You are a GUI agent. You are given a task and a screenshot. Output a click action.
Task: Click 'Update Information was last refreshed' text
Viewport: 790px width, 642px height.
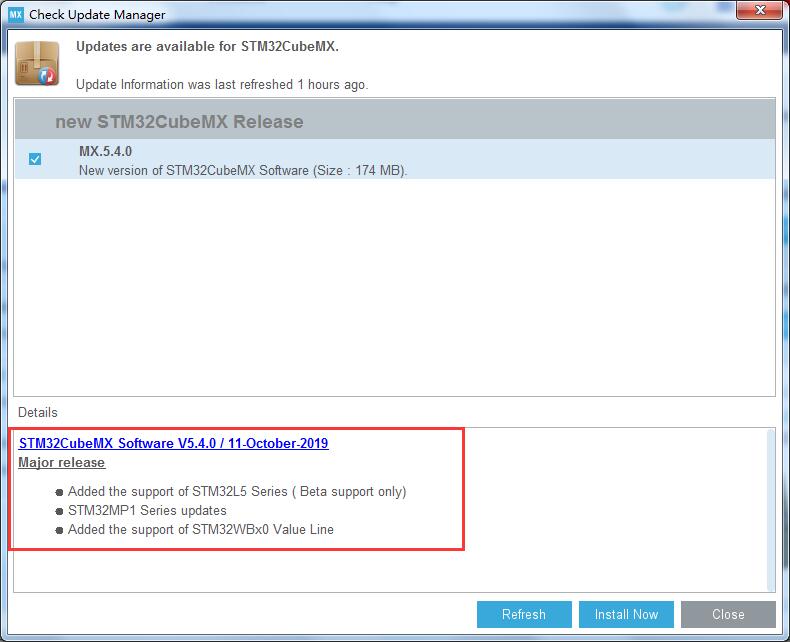pos(222,85)
